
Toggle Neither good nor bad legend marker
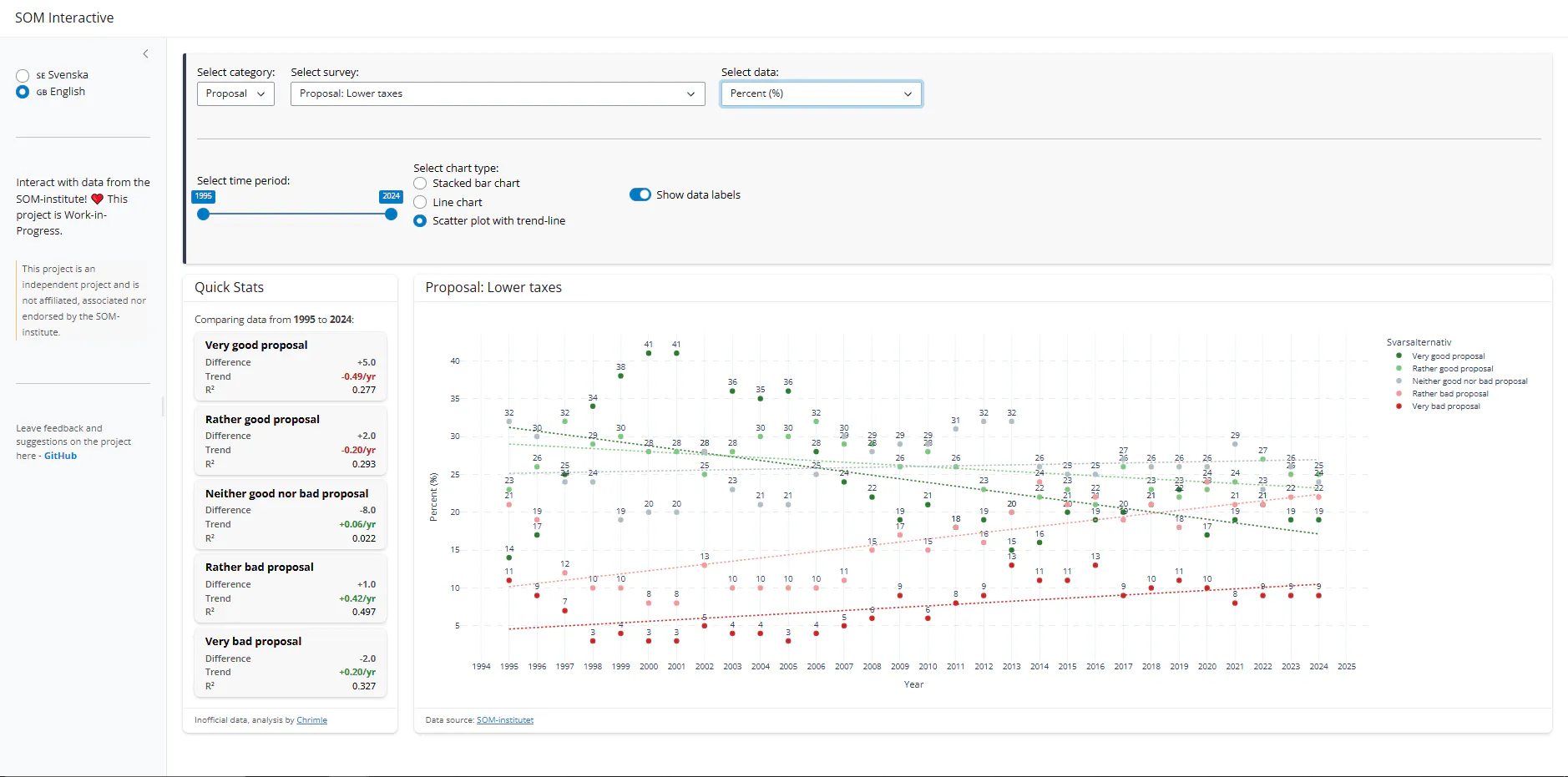tap(1399, 381)
